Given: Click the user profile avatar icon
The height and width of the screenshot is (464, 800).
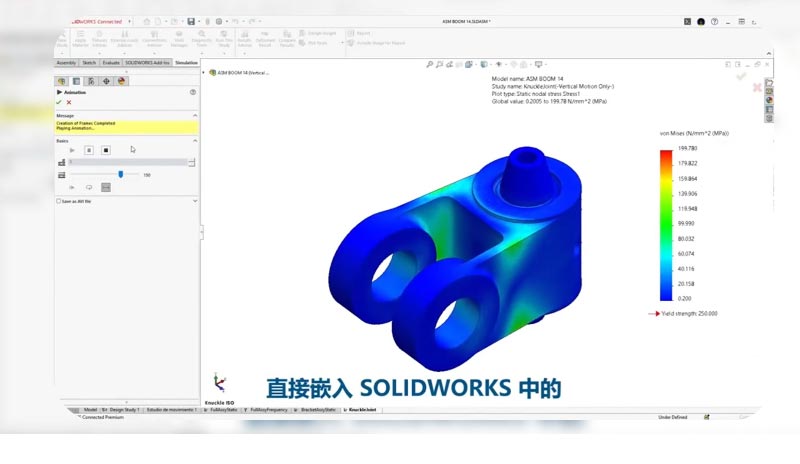Looking at the screenshot, I should click(x=701, y=21).
